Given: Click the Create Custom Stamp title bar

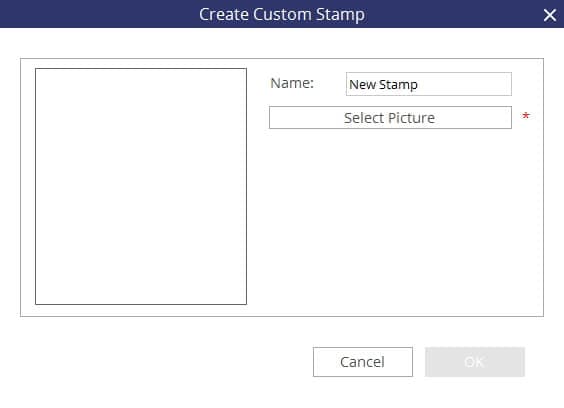Looking at the screenshot, I should tap(282, 14).
